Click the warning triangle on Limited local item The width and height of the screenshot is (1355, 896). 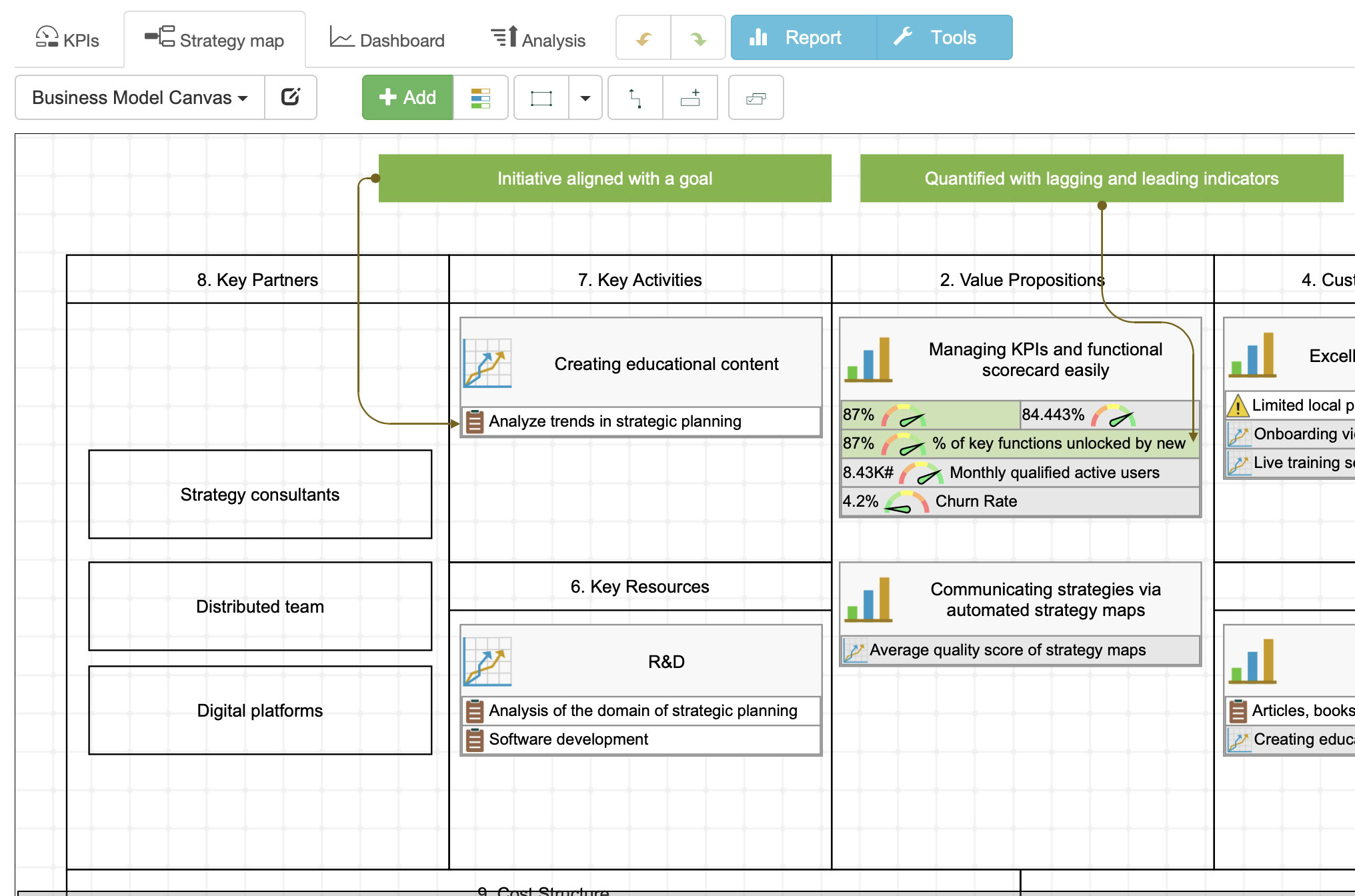[1239, 405]
